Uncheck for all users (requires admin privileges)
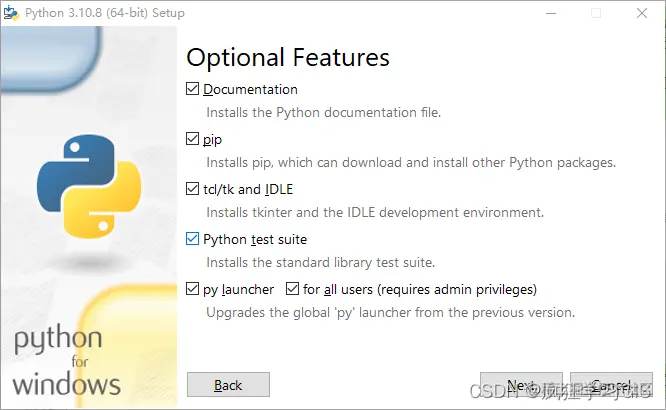666x410 pixels. tap(292, 289)
